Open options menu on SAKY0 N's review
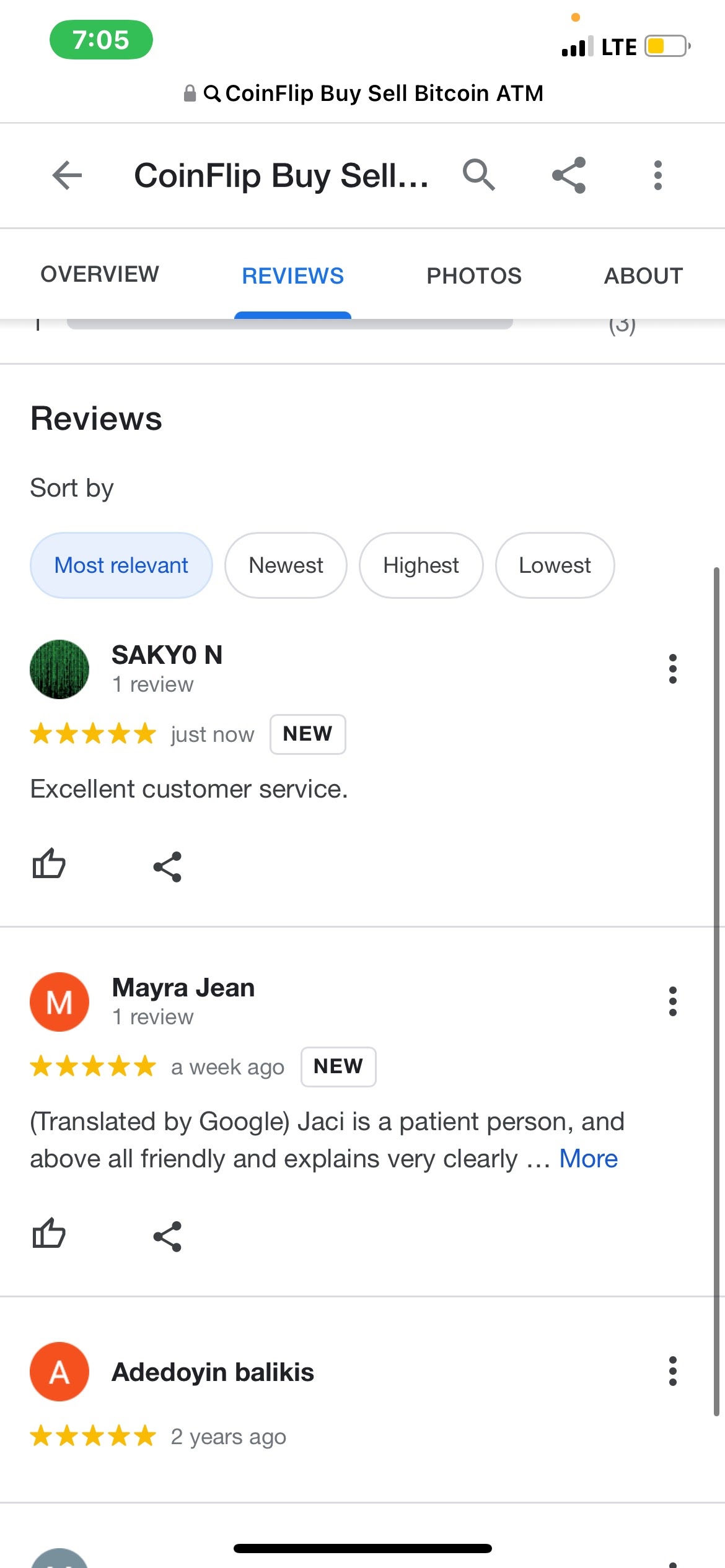The image size is (725, 1568). point(673,669)
